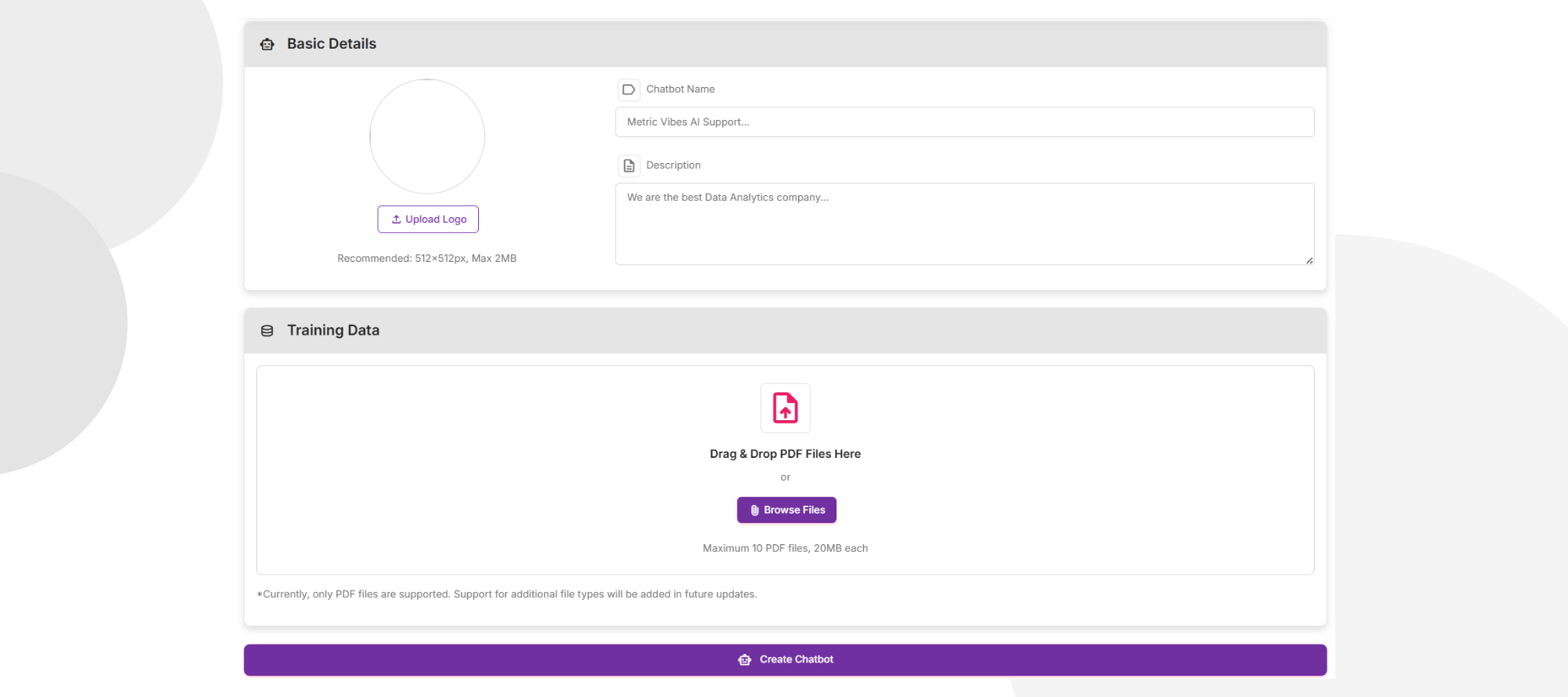Click the Drag & Drop PDF Files Here text
Viewport: 1568px width, 697px height.
tap(785, 454)
